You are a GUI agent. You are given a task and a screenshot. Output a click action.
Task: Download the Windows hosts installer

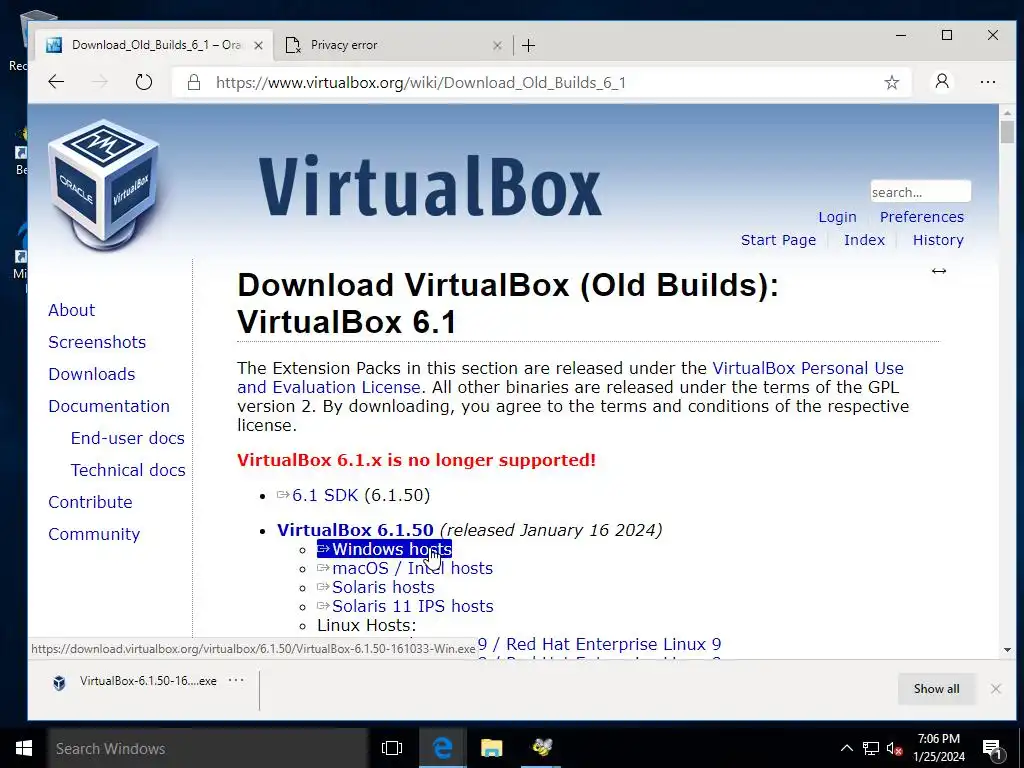(385, 549)
